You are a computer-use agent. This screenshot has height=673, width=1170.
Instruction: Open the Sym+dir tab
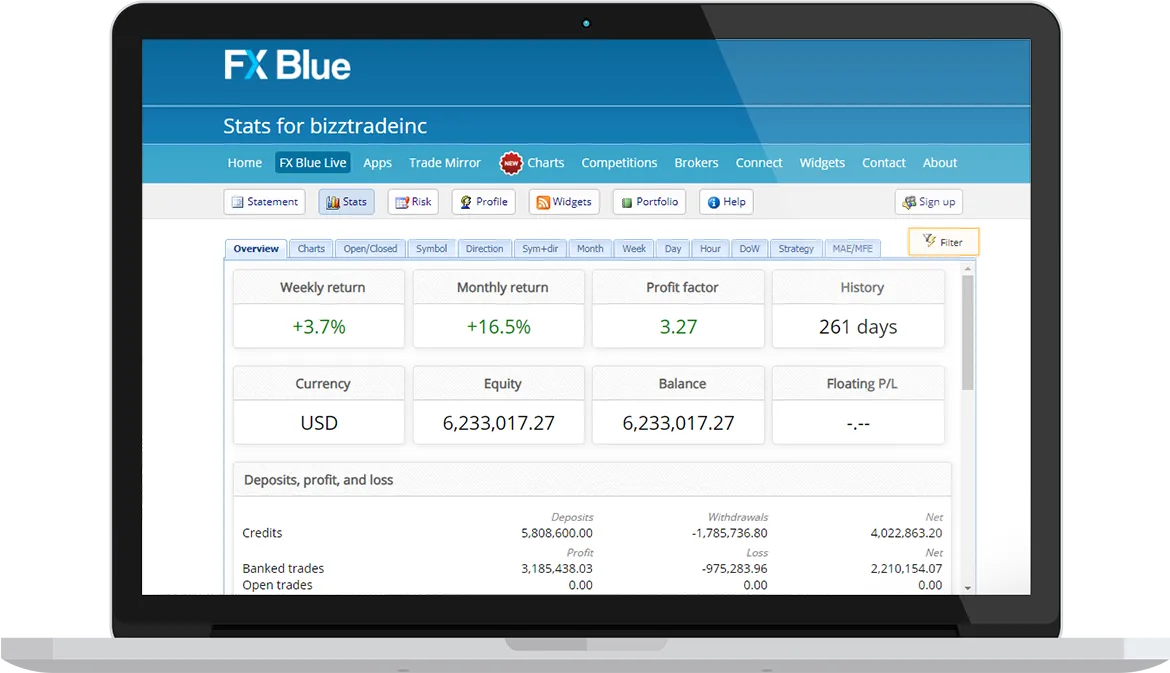540,248
